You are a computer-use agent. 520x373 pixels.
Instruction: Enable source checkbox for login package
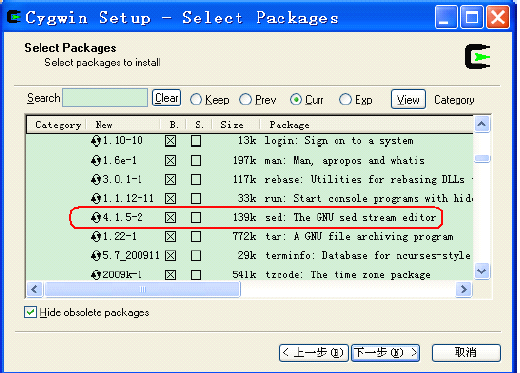point(196,141)
